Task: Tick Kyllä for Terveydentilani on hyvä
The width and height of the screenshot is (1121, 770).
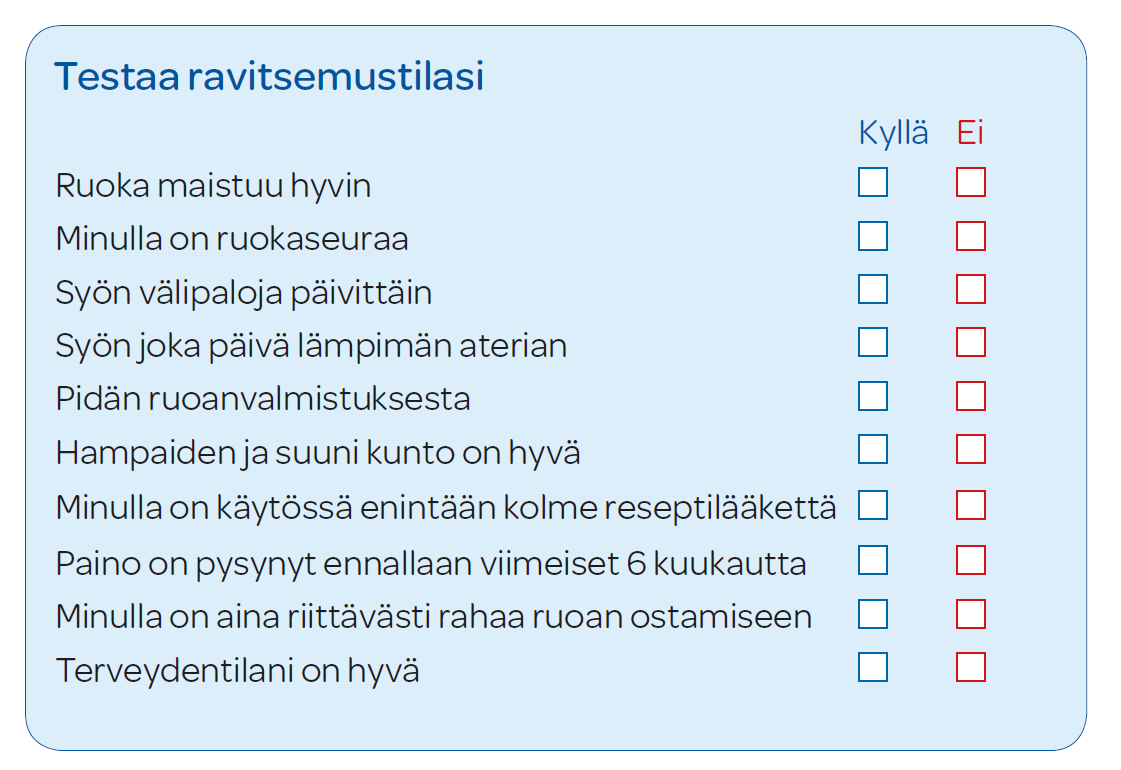Action: [x=873, y=667]
